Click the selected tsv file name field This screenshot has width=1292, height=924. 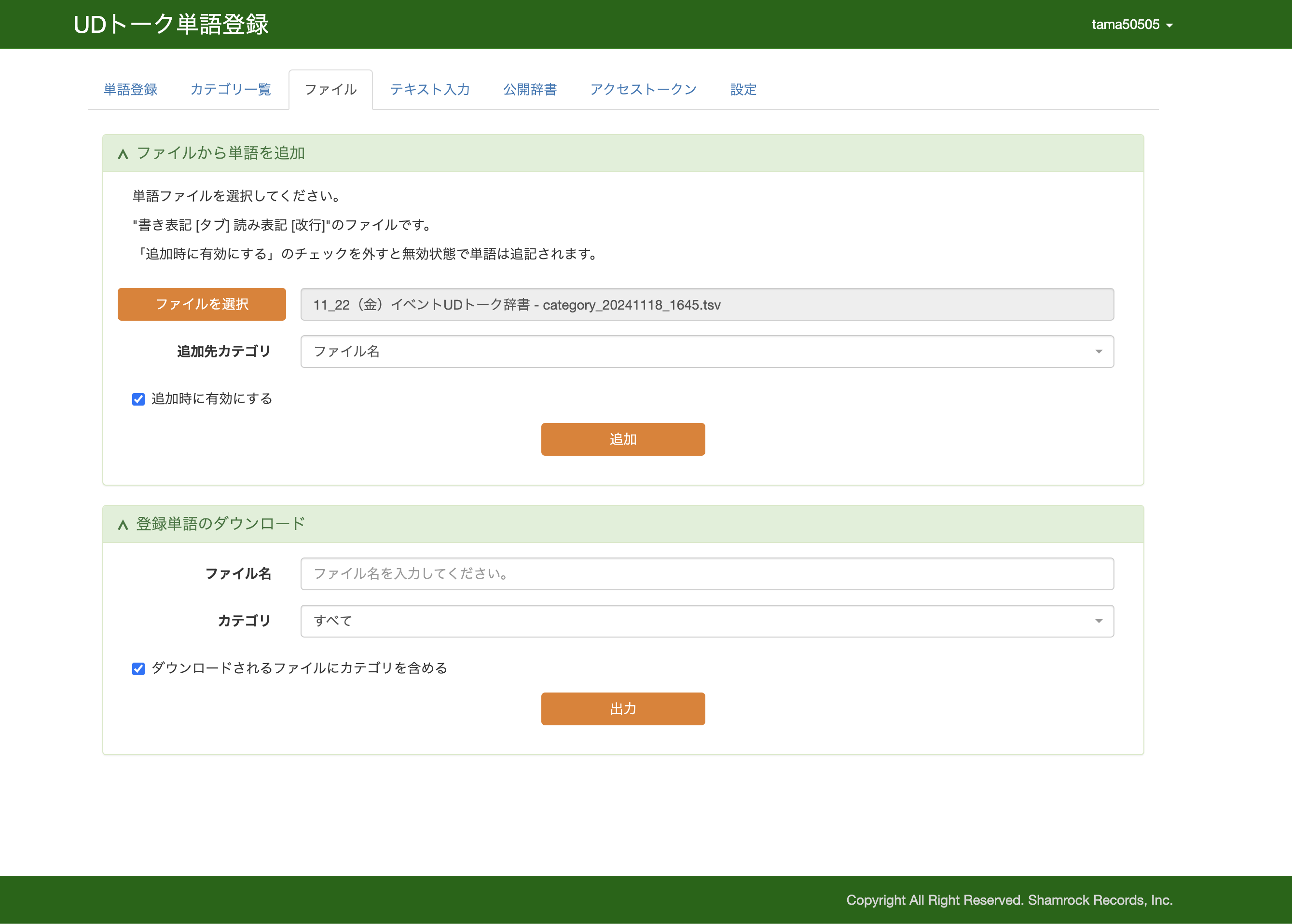click(706, 304)
